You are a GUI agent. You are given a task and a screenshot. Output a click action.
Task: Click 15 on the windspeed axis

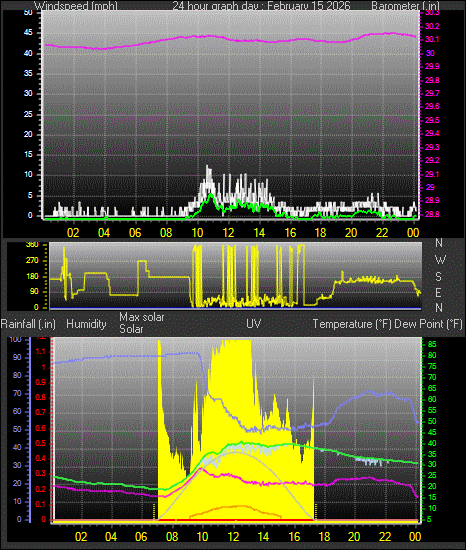(x=28, y=155)
